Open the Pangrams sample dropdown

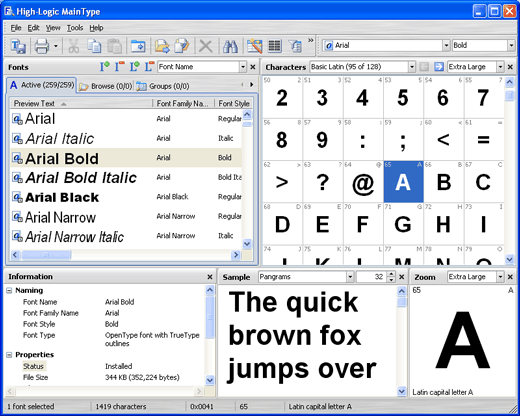pyautogui.click(x=350, y=277)
